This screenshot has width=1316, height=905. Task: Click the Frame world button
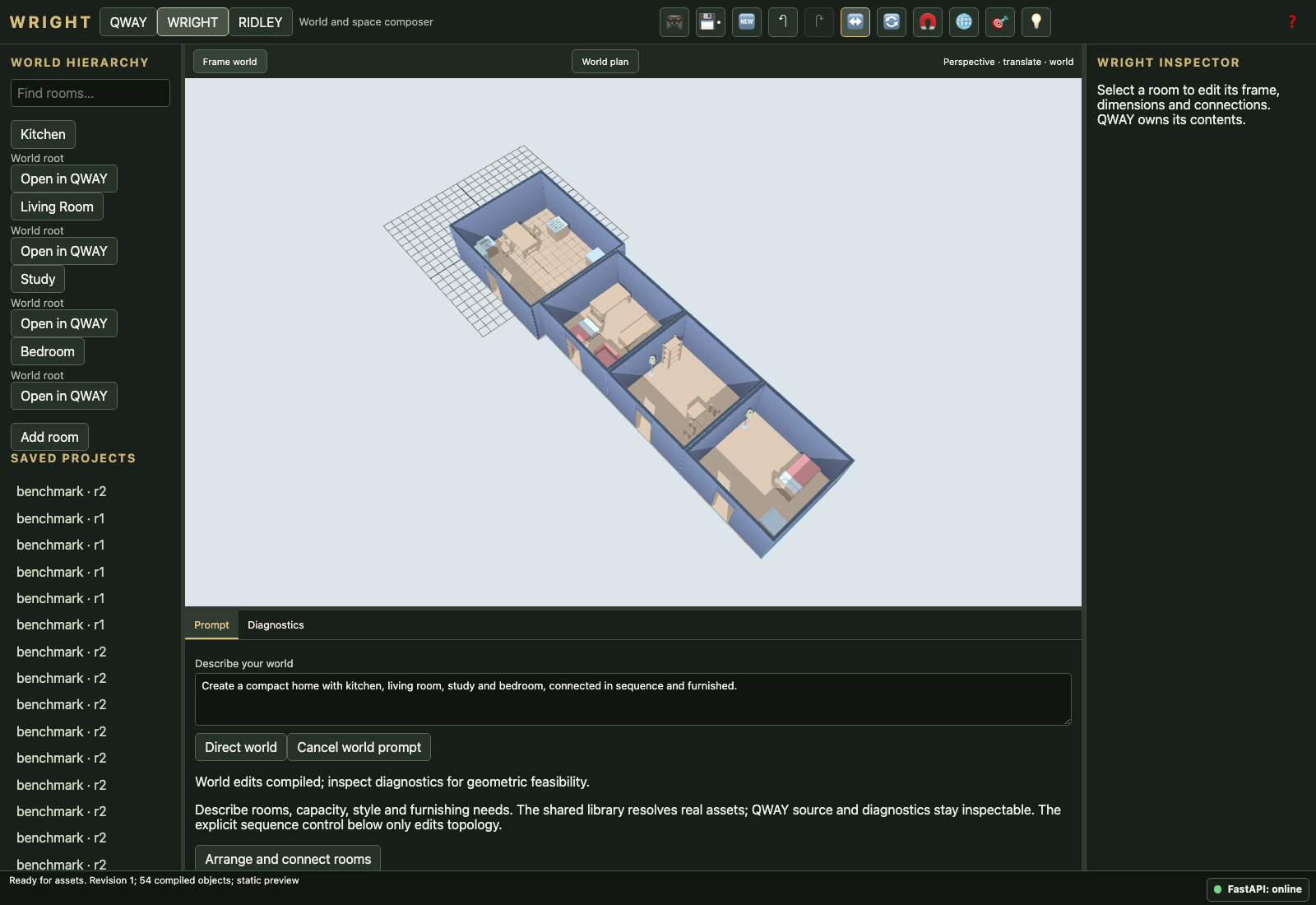point(230,62)
